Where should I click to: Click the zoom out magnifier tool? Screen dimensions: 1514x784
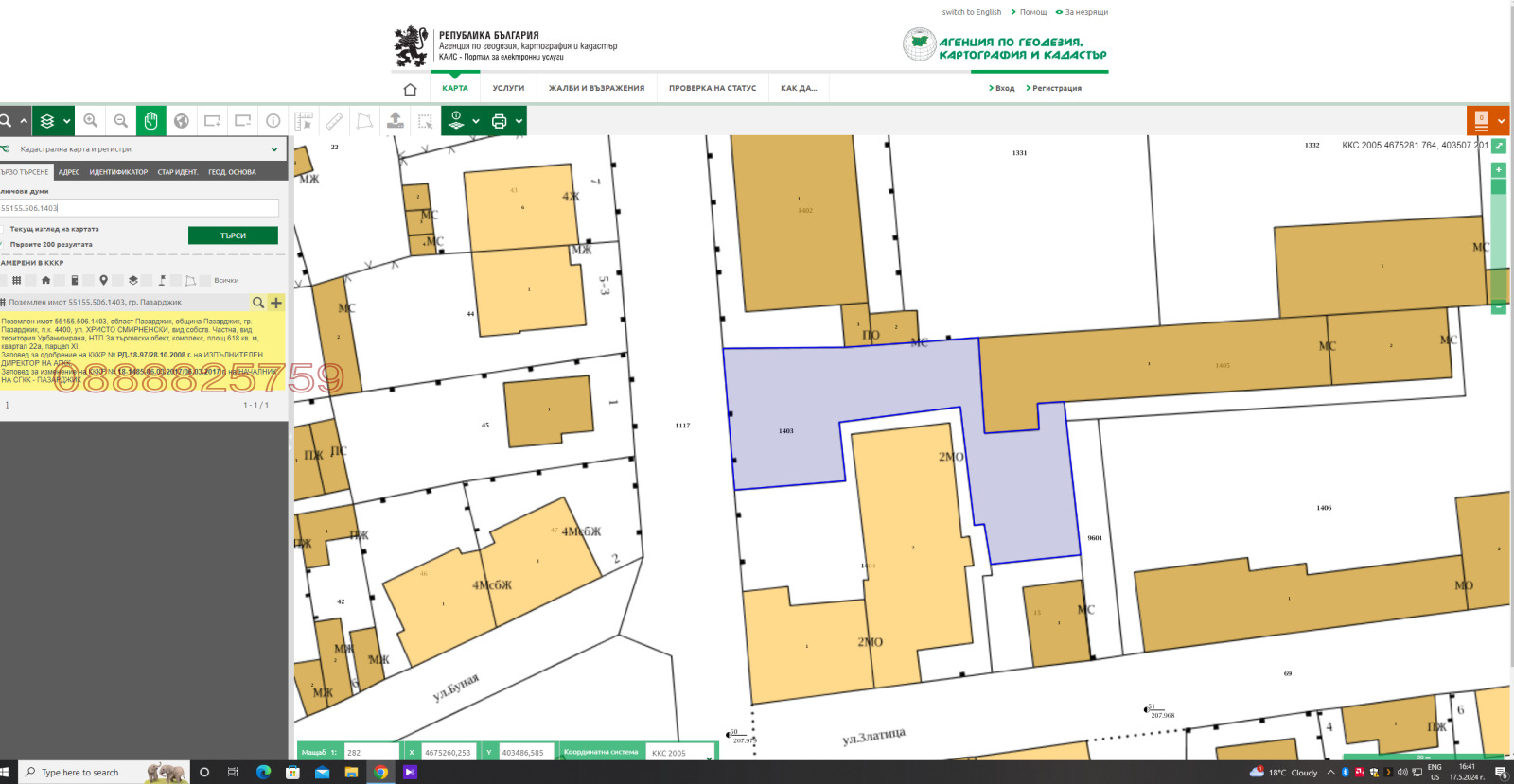(x=121, y=121)
